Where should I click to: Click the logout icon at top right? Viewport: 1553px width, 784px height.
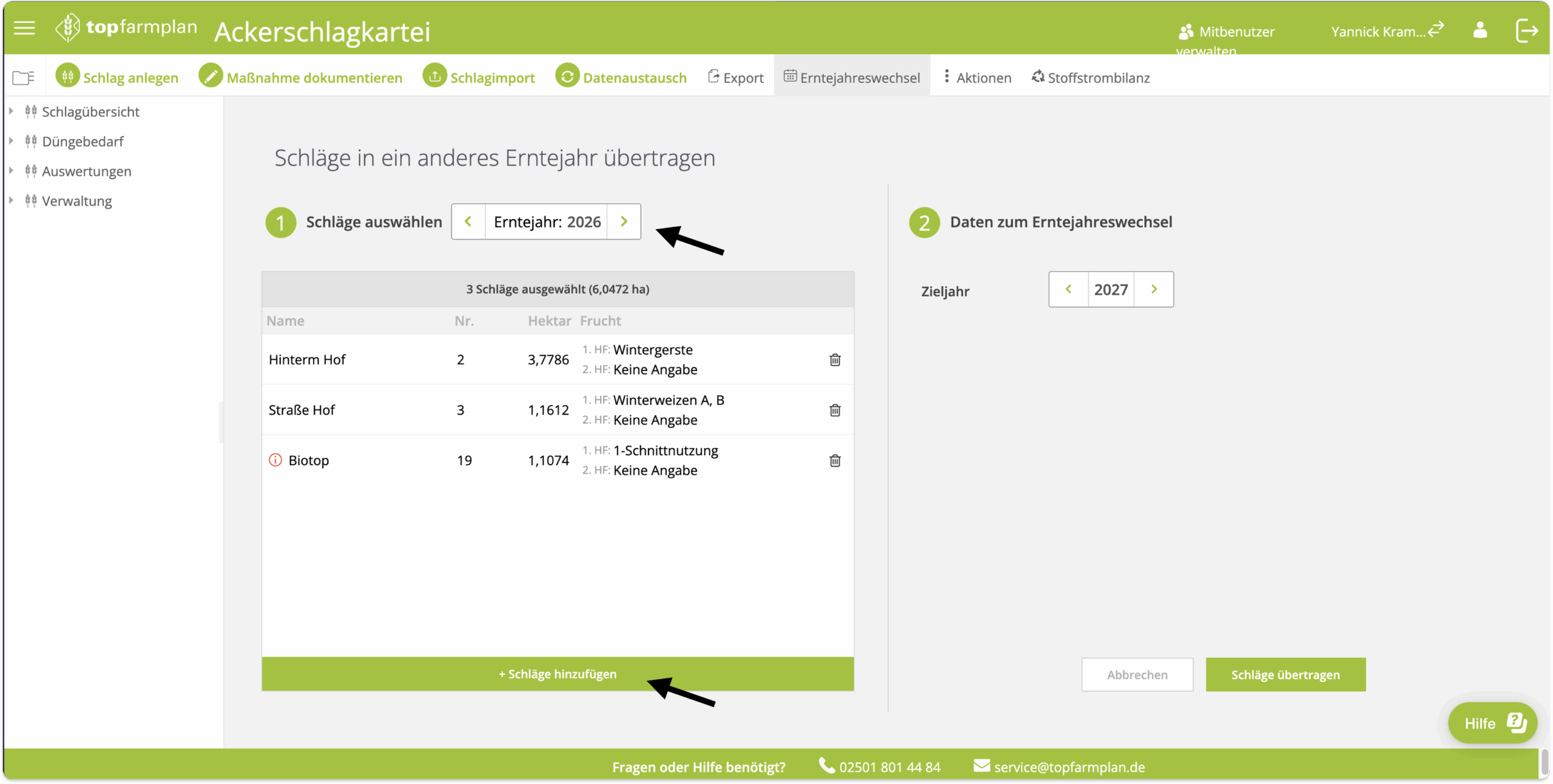(x=1526, y=30)
